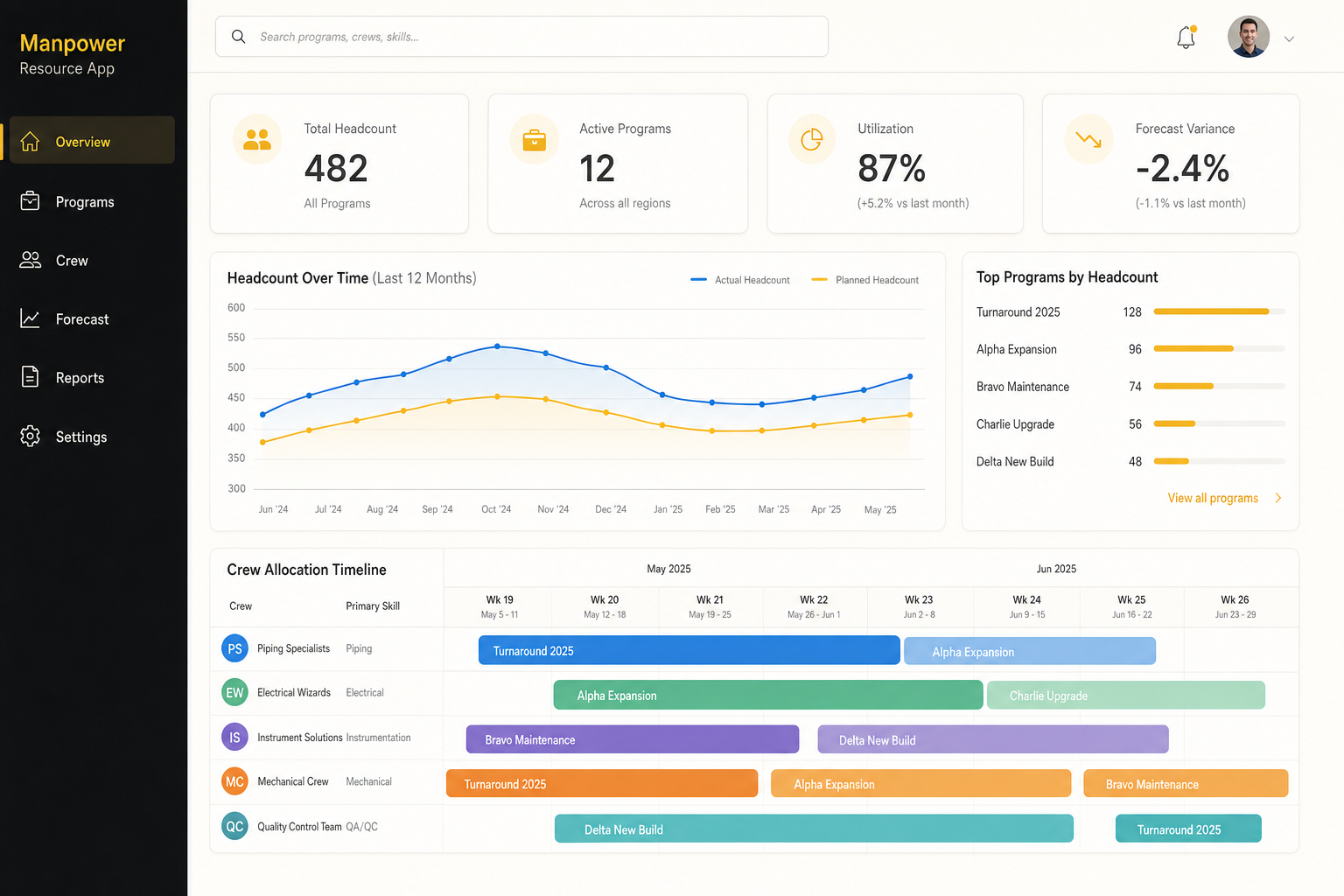
Task: Select Quality Control teal Turnaround 2025 bar
Action: [x=1188, y=829]
